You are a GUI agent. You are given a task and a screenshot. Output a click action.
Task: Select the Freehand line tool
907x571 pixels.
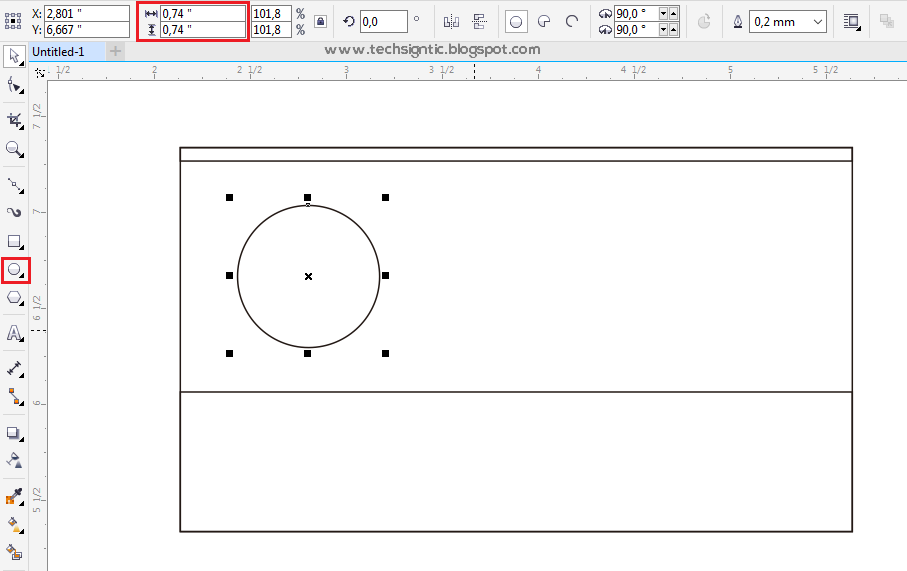point(14,185)
